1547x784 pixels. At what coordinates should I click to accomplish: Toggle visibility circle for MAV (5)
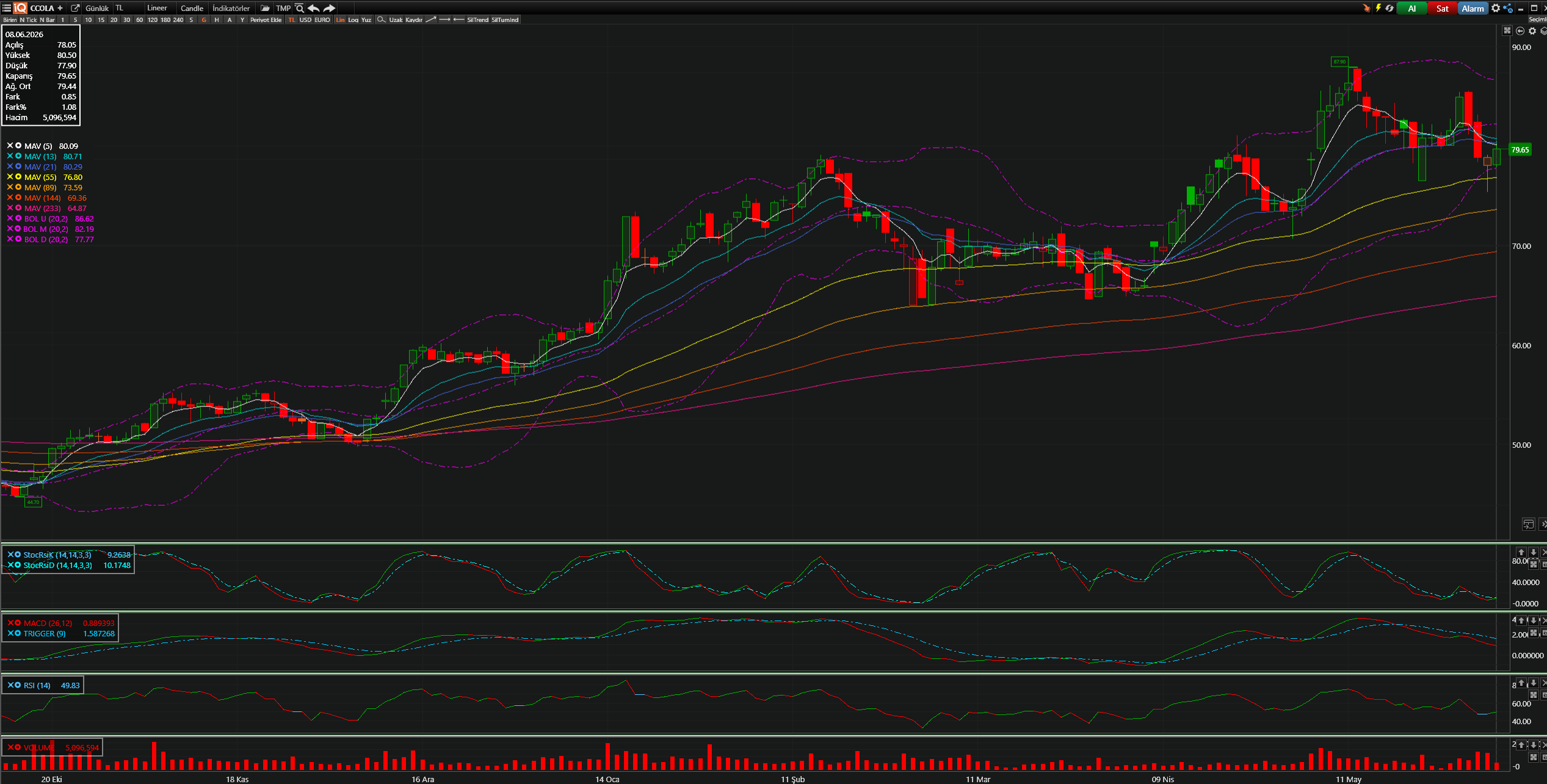click(18, 146)
